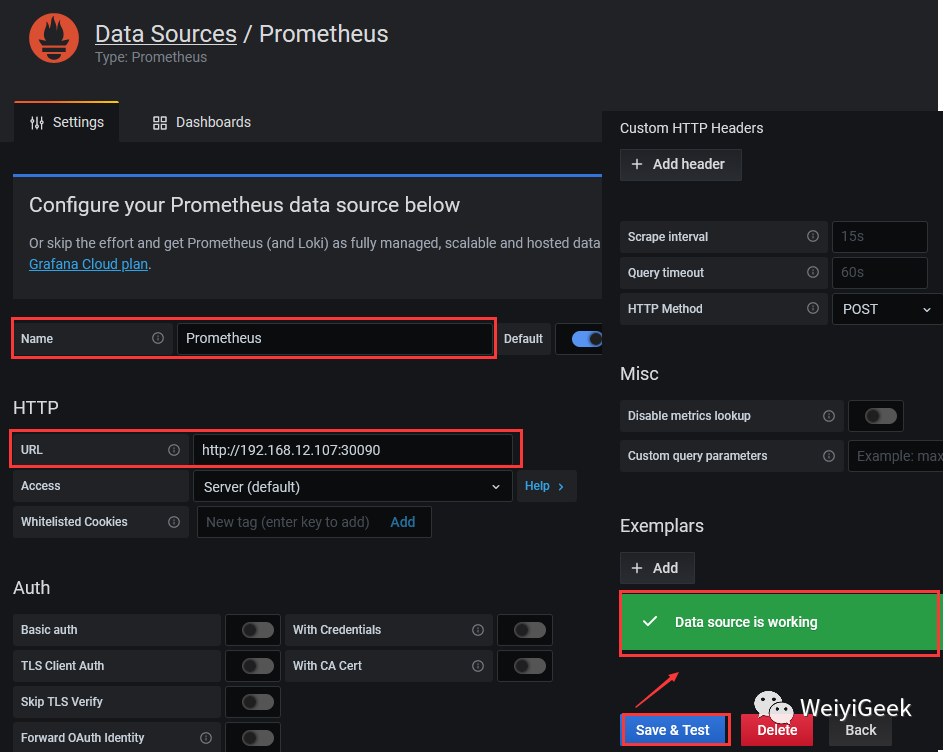943x752 pixels.
Task: Toggle Skip TLS Verify switch
Action: tap(257, 702)
